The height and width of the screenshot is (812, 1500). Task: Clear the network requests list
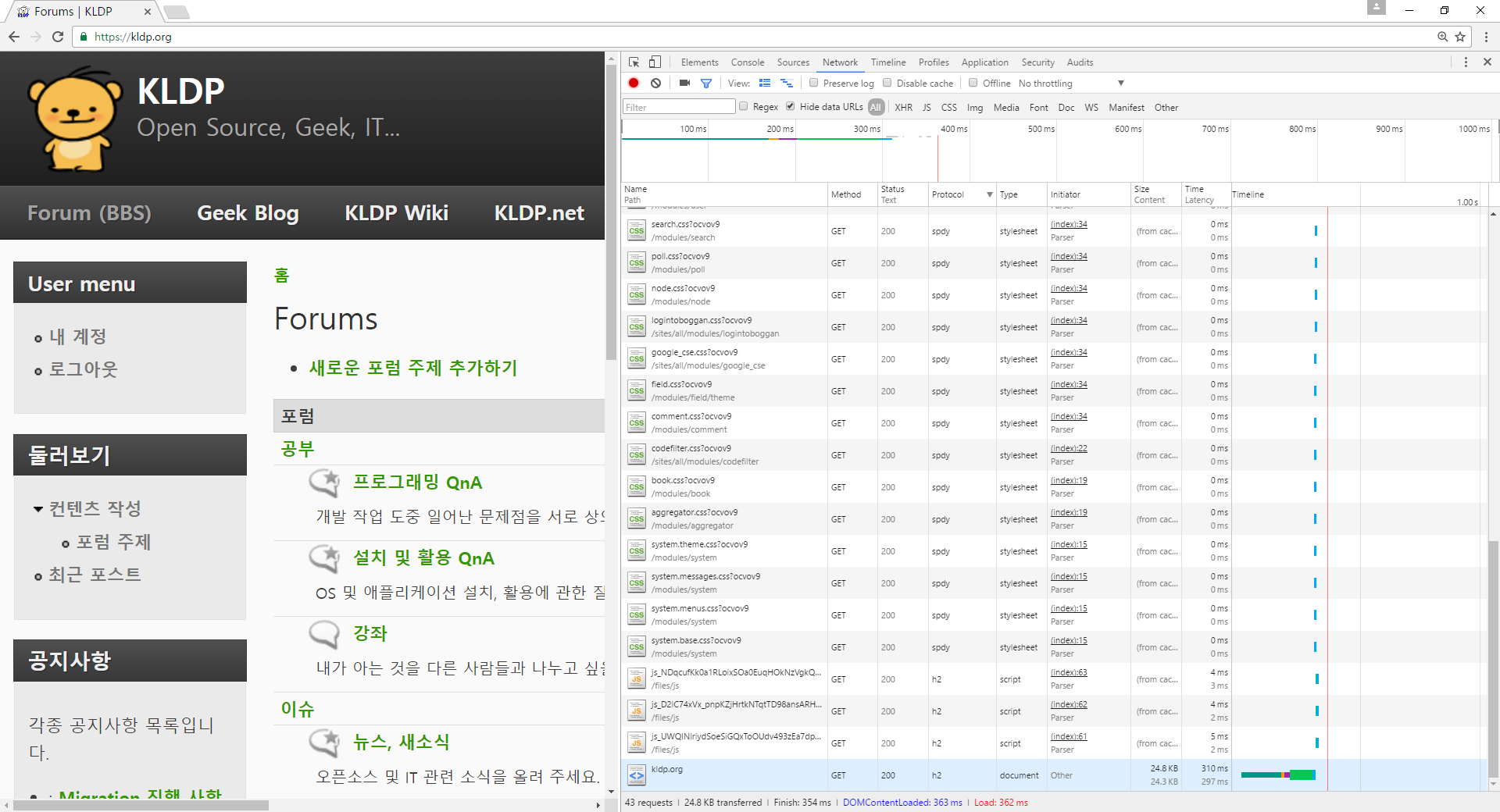tap(655, 83)
